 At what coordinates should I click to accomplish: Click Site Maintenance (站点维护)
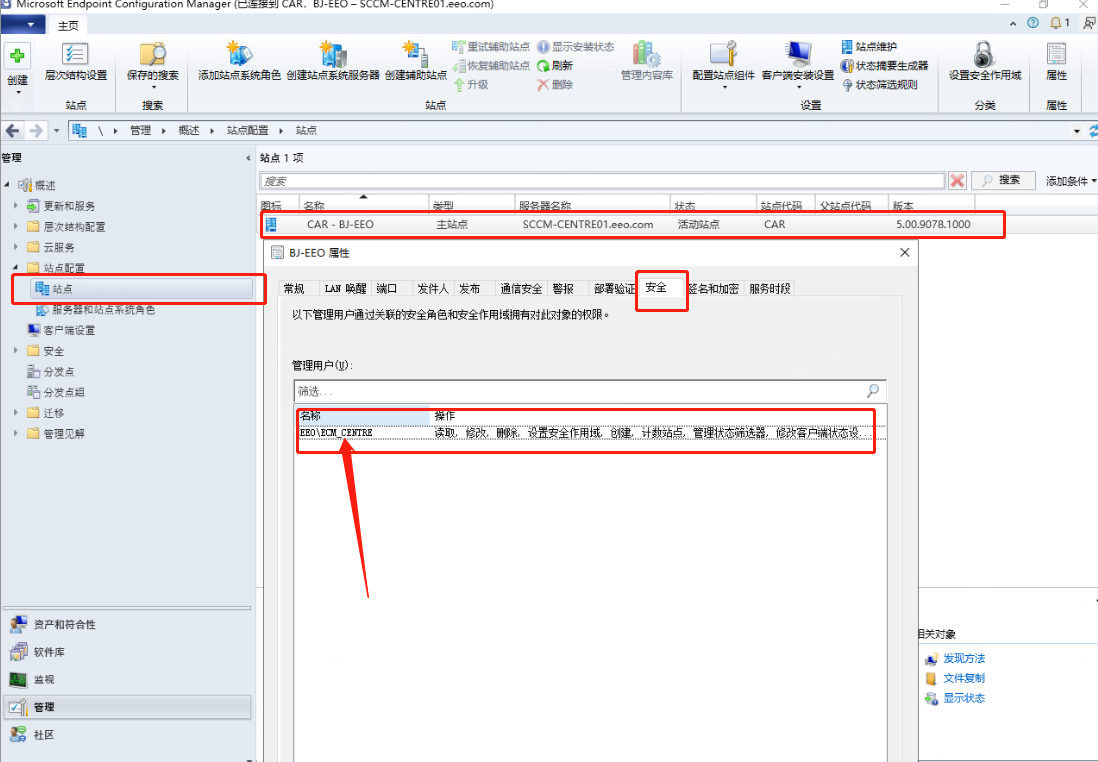coord(869,47)
